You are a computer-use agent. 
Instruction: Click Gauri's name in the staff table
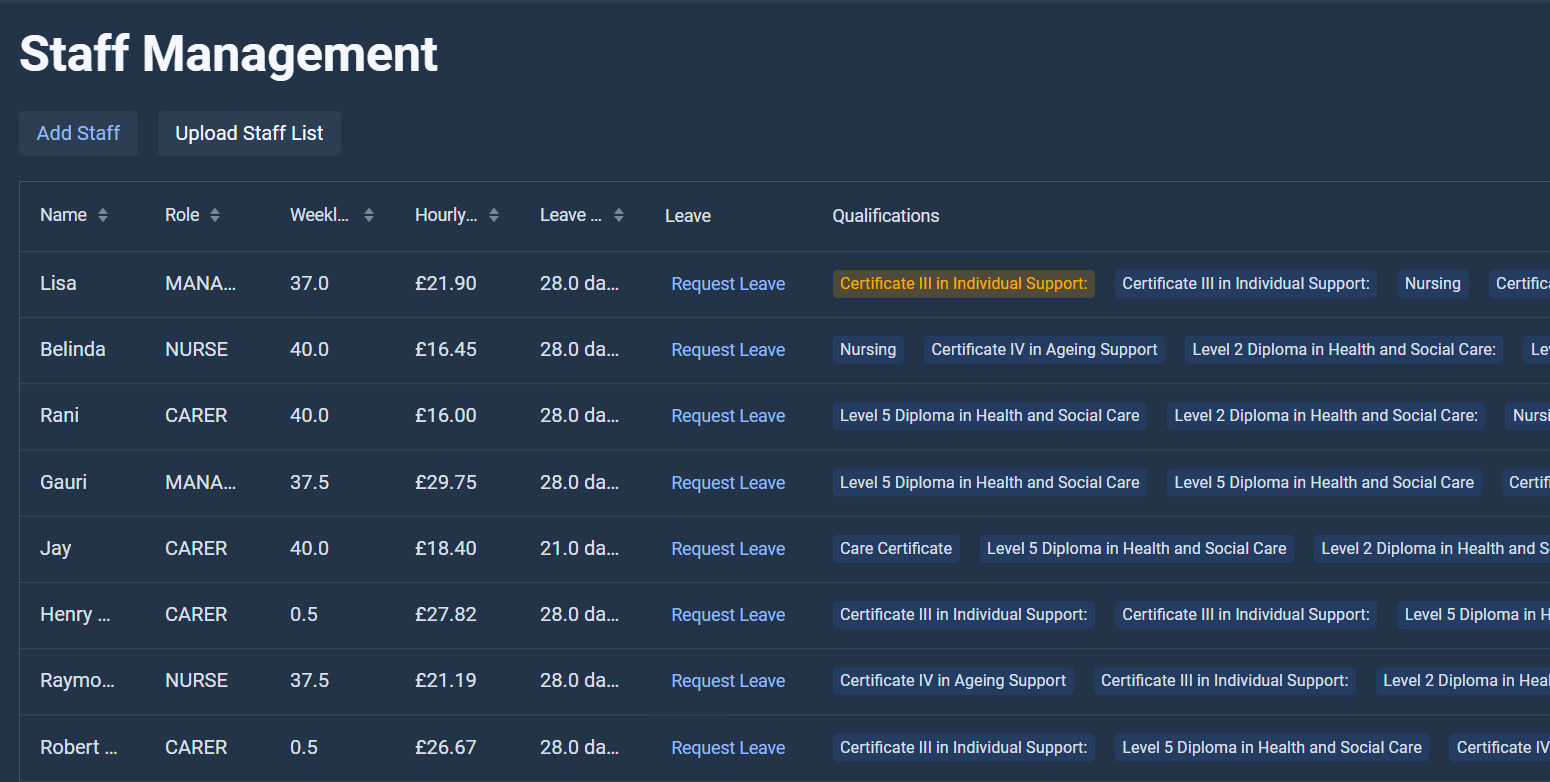pyautogui.click(x=63, y=482)
